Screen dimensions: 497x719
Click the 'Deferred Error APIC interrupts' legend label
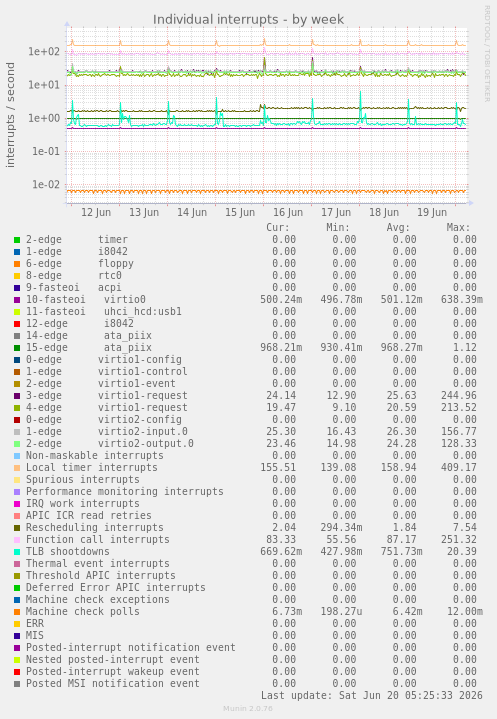(116, 587)
